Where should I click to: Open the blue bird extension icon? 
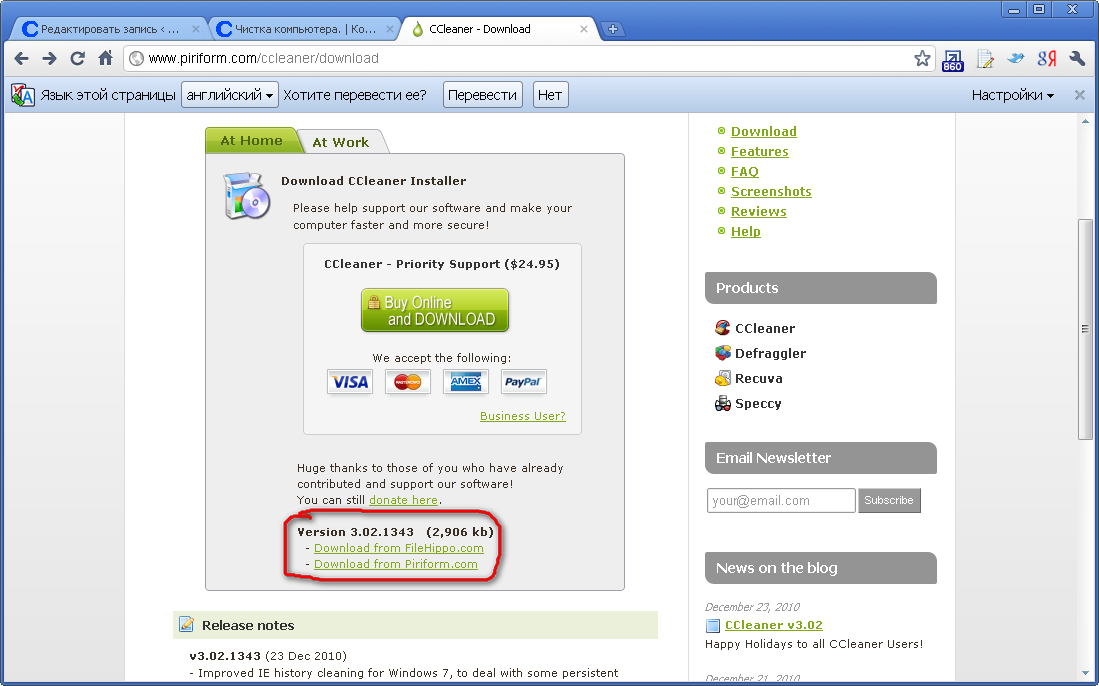coord(1016,58)
